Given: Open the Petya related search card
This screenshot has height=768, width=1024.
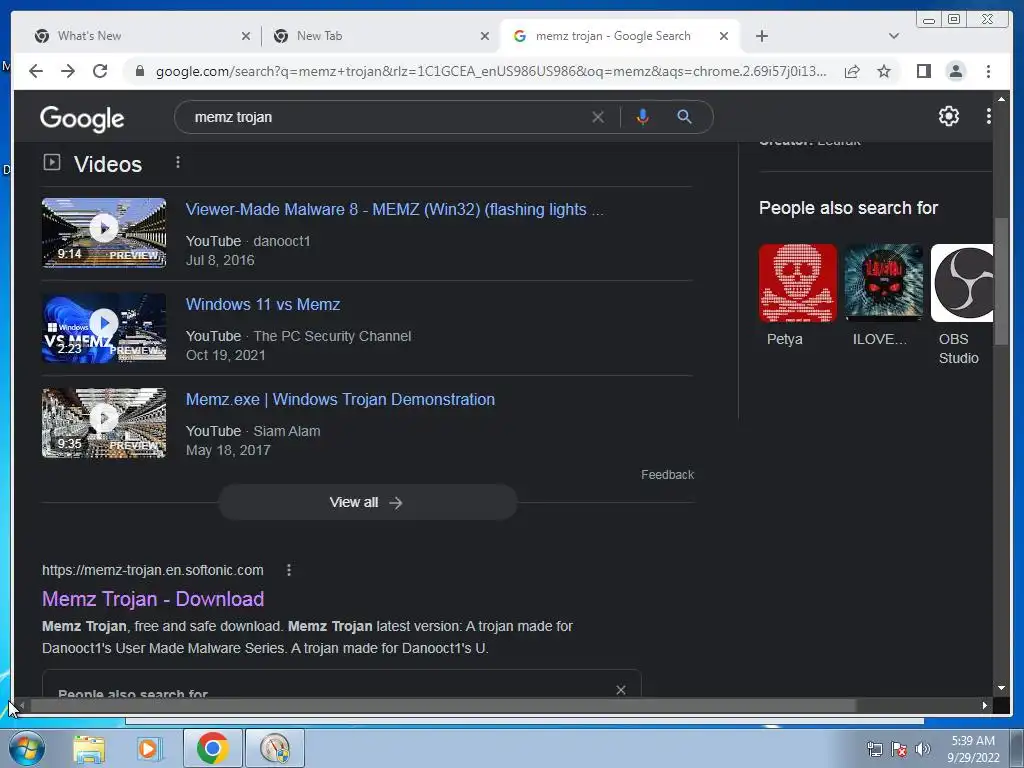Looking at the screenshot, I should [x=797, y=295].
